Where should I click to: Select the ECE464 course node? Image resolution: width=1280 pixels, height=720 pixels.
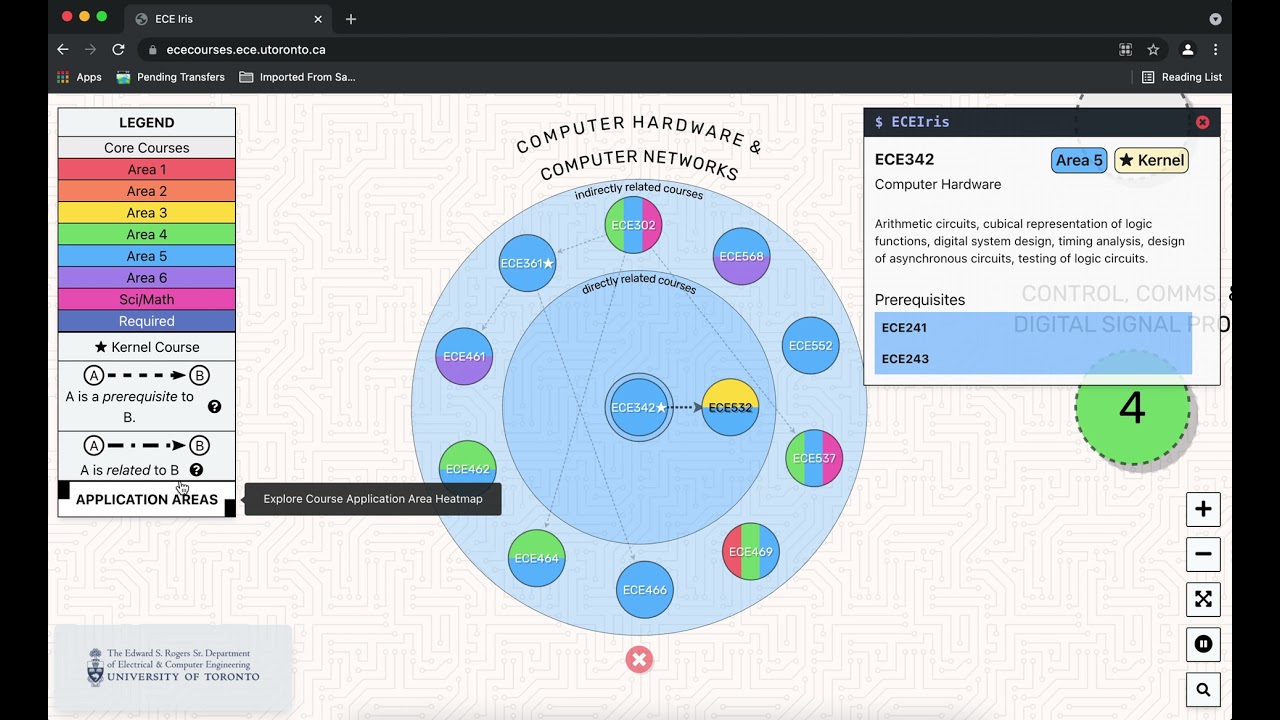537,558
